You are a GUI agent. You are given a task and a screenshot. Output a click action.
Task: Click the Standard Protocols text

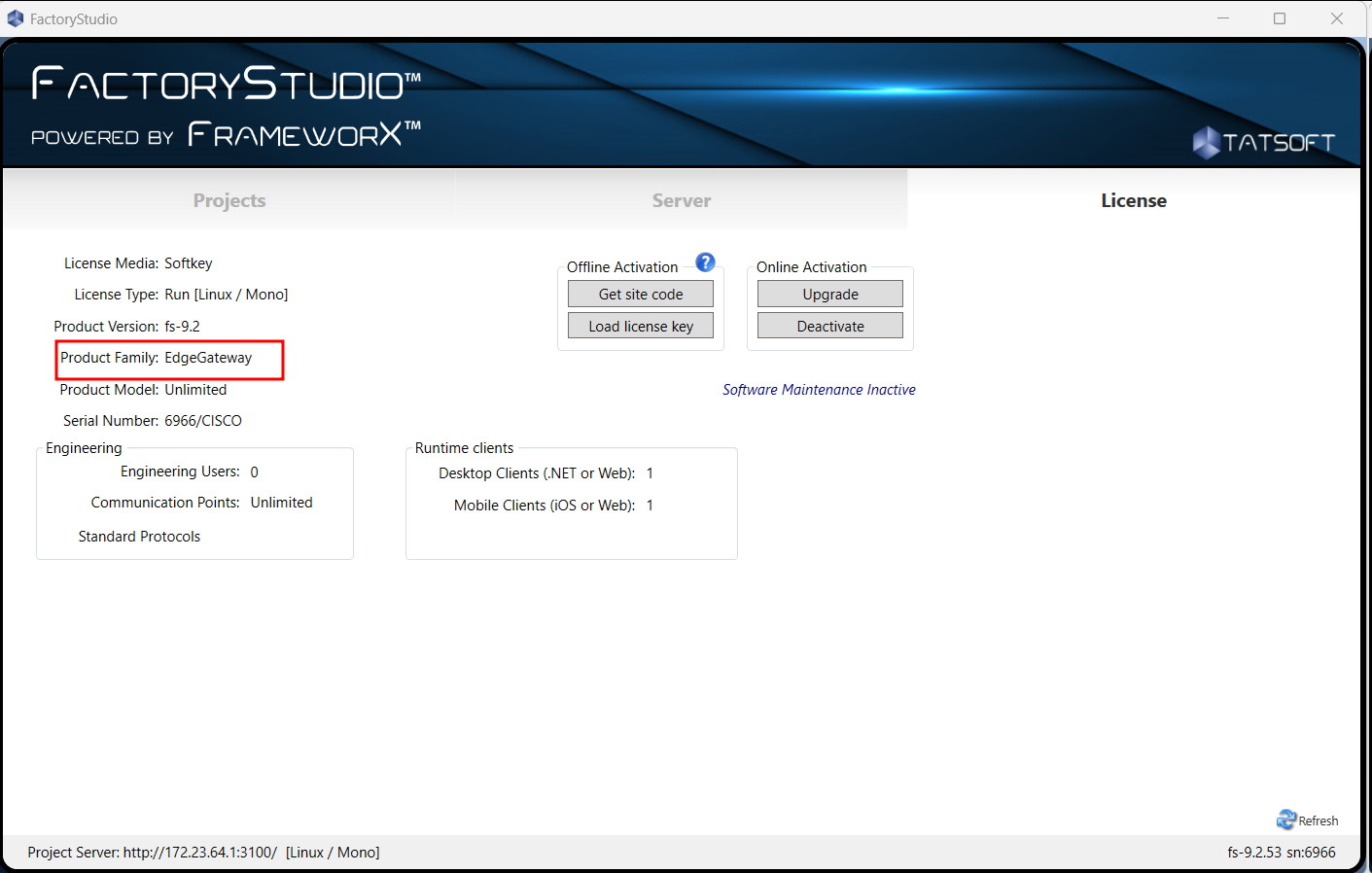tap(139, 537)
